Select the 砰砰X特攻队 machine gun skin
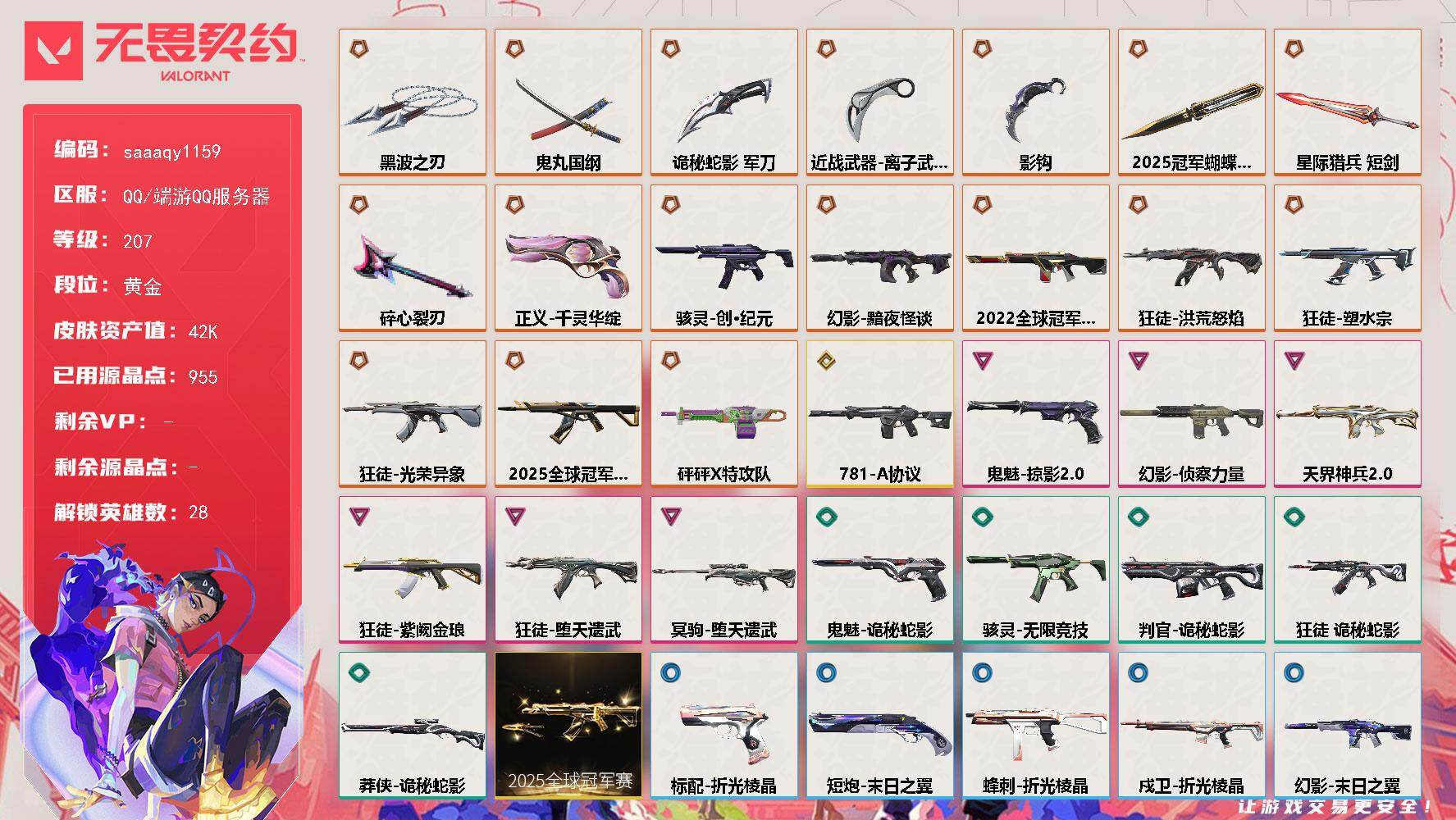 coord(724,414)
